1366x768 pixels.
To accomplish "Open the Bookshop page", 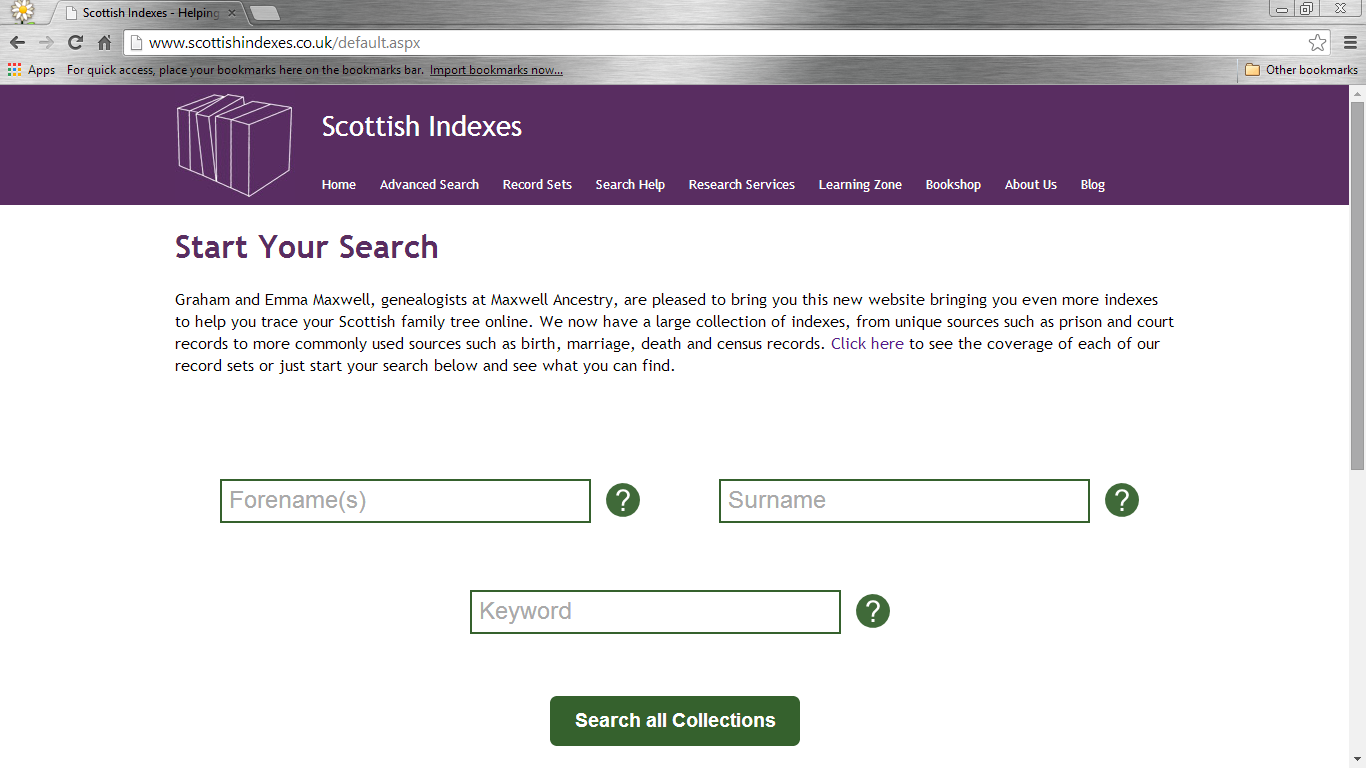I will coord(953,185).
